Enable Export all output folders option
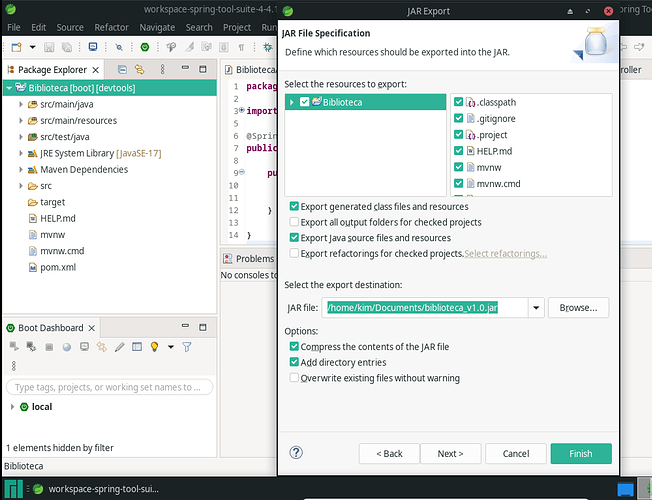 294,222
